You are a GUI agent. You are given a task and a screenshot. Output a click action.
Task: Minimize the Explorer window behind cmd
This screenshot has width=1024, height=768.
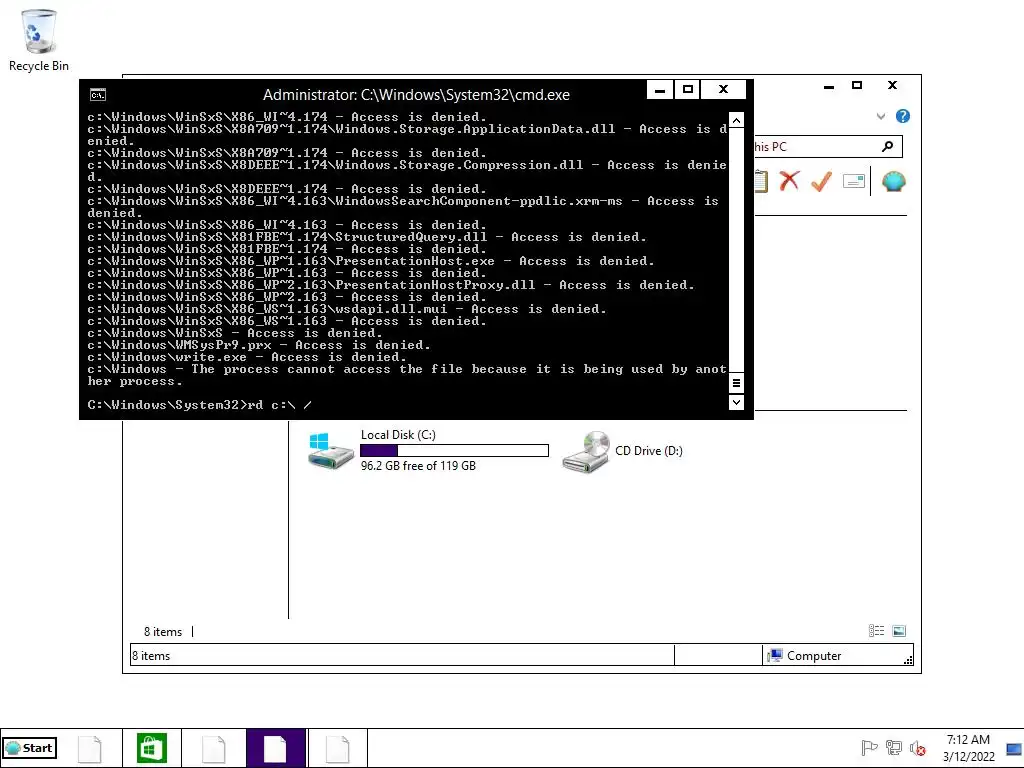pyautogui.click(x=829, y=86)
